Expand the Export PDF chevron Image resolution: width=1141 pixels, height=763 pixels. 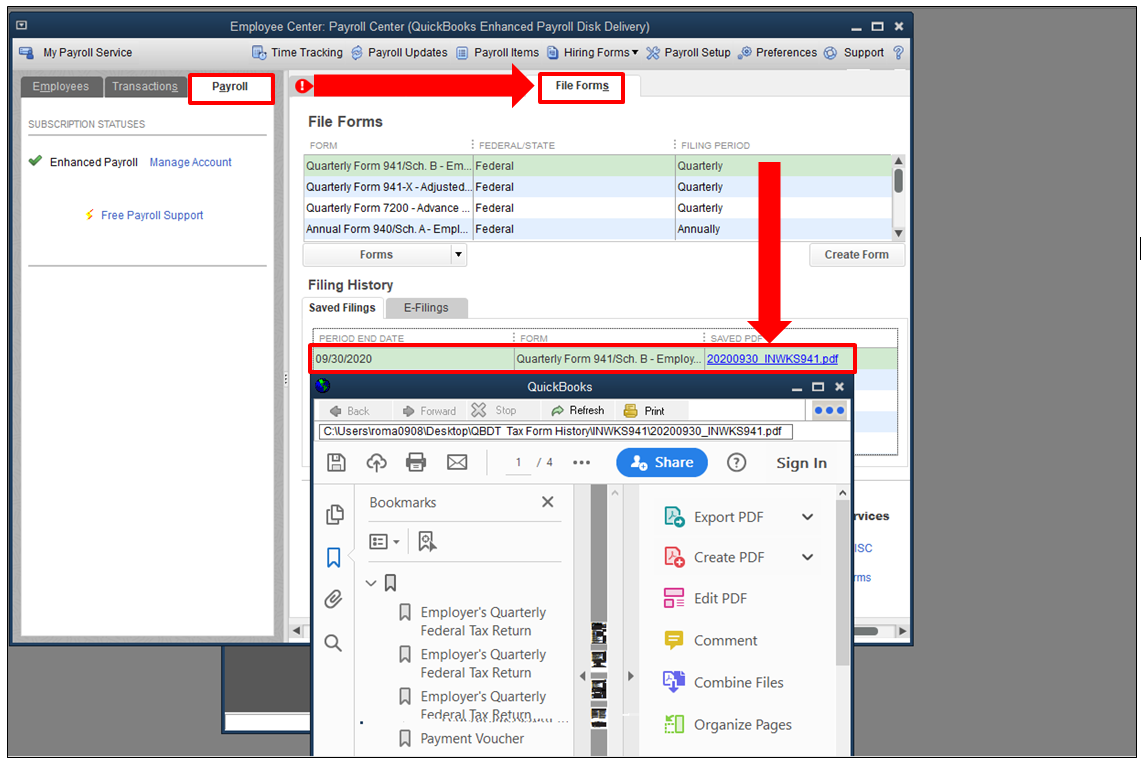pyautogui.click(x=808, y=517)
